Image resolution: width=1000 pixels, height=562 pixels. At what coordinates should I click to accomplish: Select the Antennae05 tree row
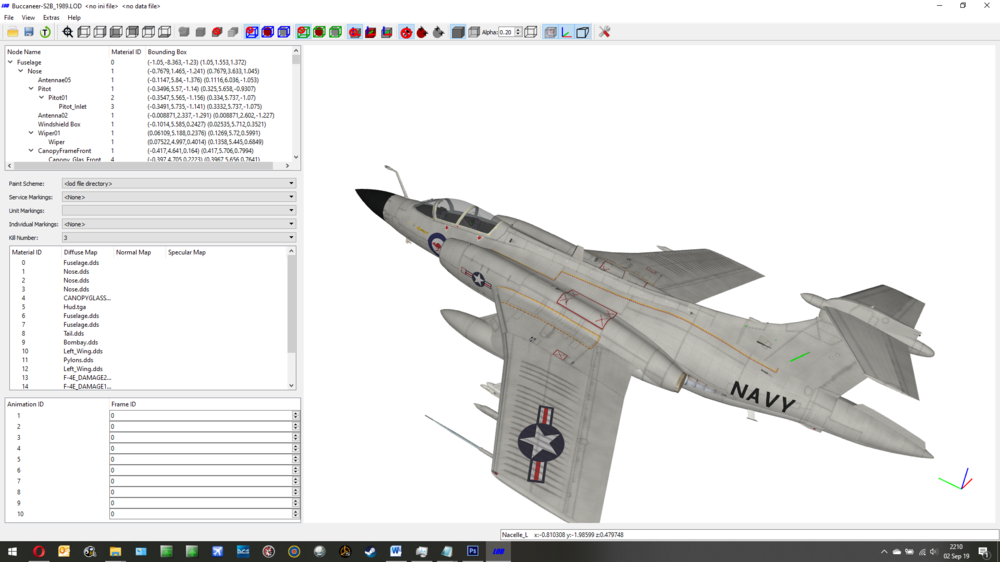pos(54,80)
